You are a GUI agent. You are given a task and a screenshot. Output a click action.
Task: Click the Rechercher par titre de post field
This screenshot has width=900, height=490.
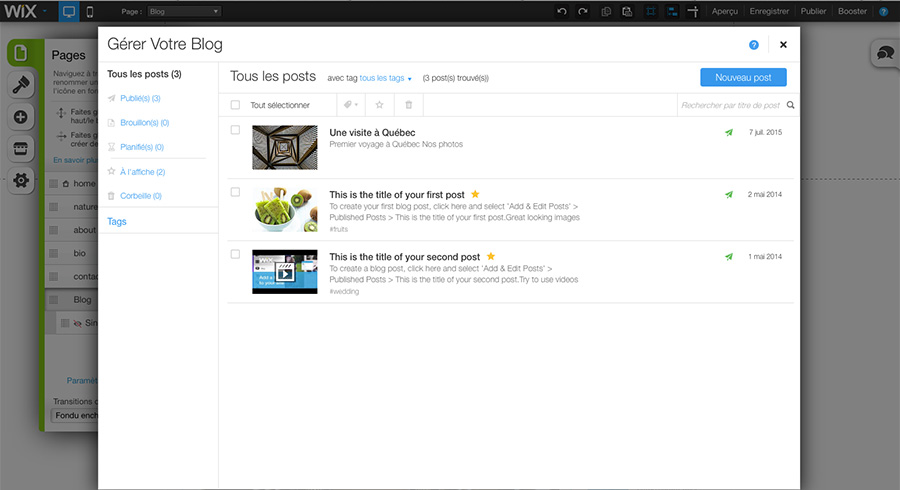point(731,105)
